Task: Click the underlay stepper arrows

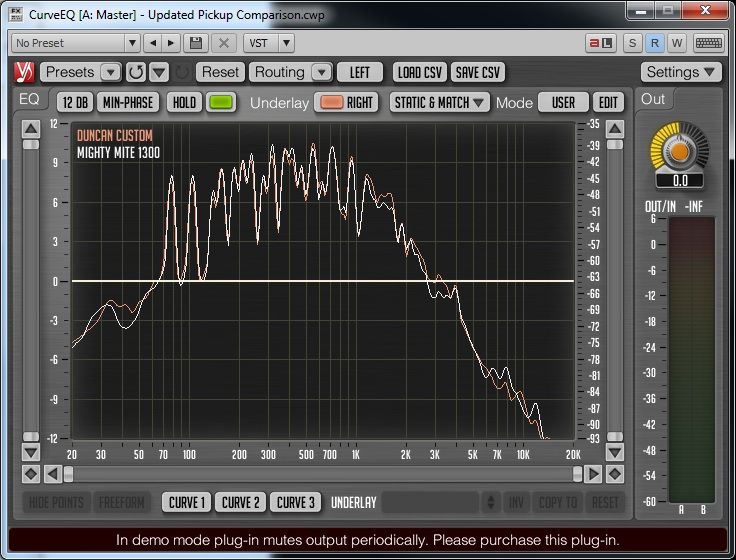Action: [491, 502]
